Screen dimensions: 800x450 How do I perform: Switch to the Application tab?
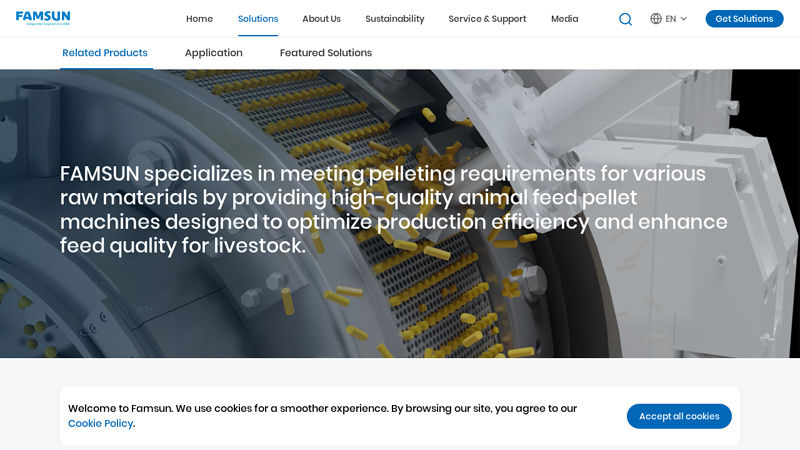(x=213, y=53)
